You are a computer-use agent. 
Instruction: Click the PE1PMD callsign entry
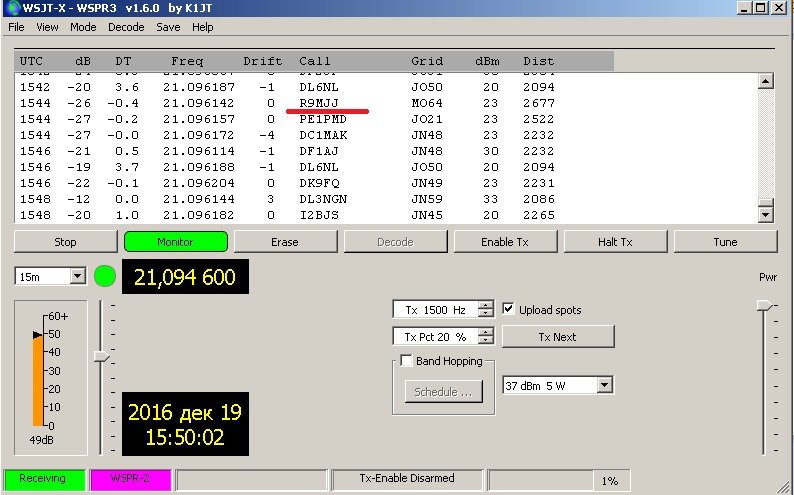[x=323, y=119]
